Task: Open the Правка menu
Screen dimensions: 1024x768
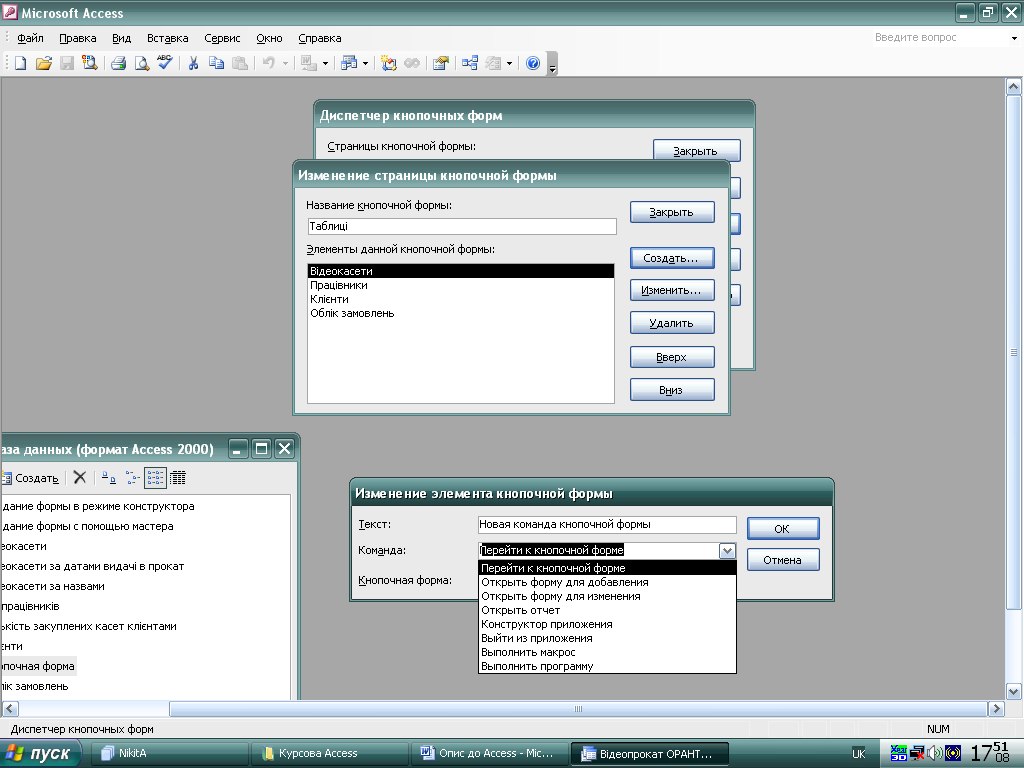Action: [x=78, y=38]
